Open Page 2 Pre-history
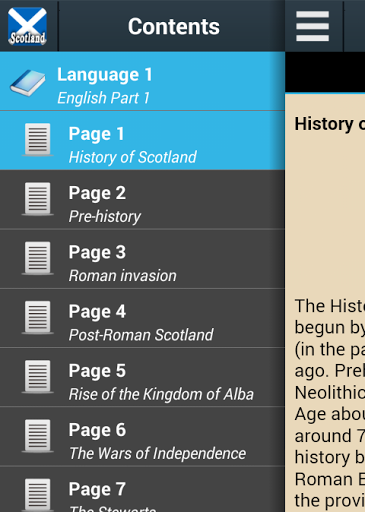The image size is (365, 512). pos(142,200)
